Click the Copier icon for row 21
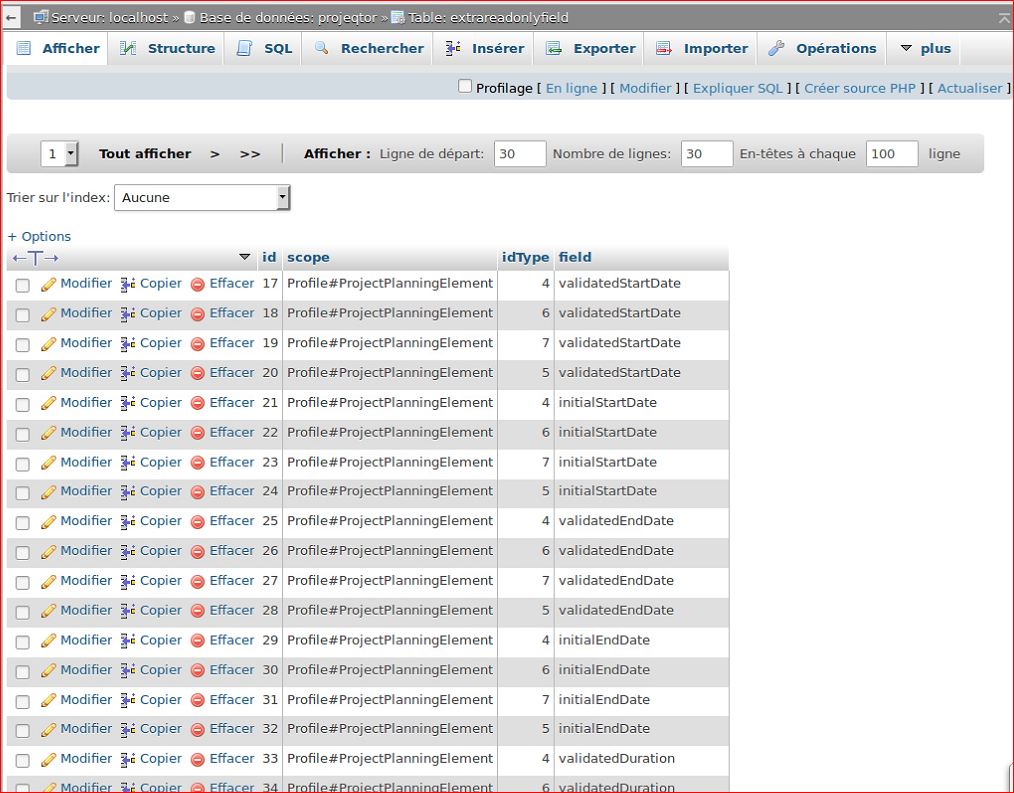Screen dimensions: 1014x793 (x=128, y=404)
